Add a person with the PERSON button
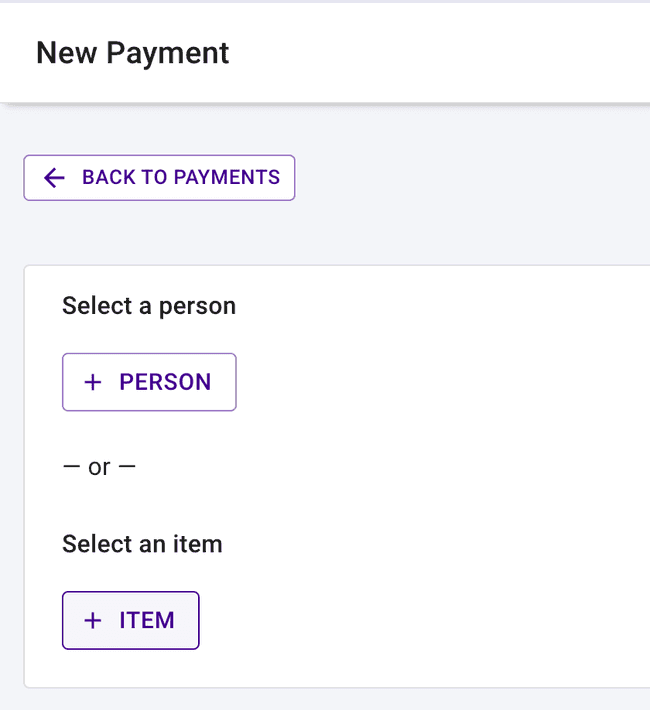 (x=149, y=382)
